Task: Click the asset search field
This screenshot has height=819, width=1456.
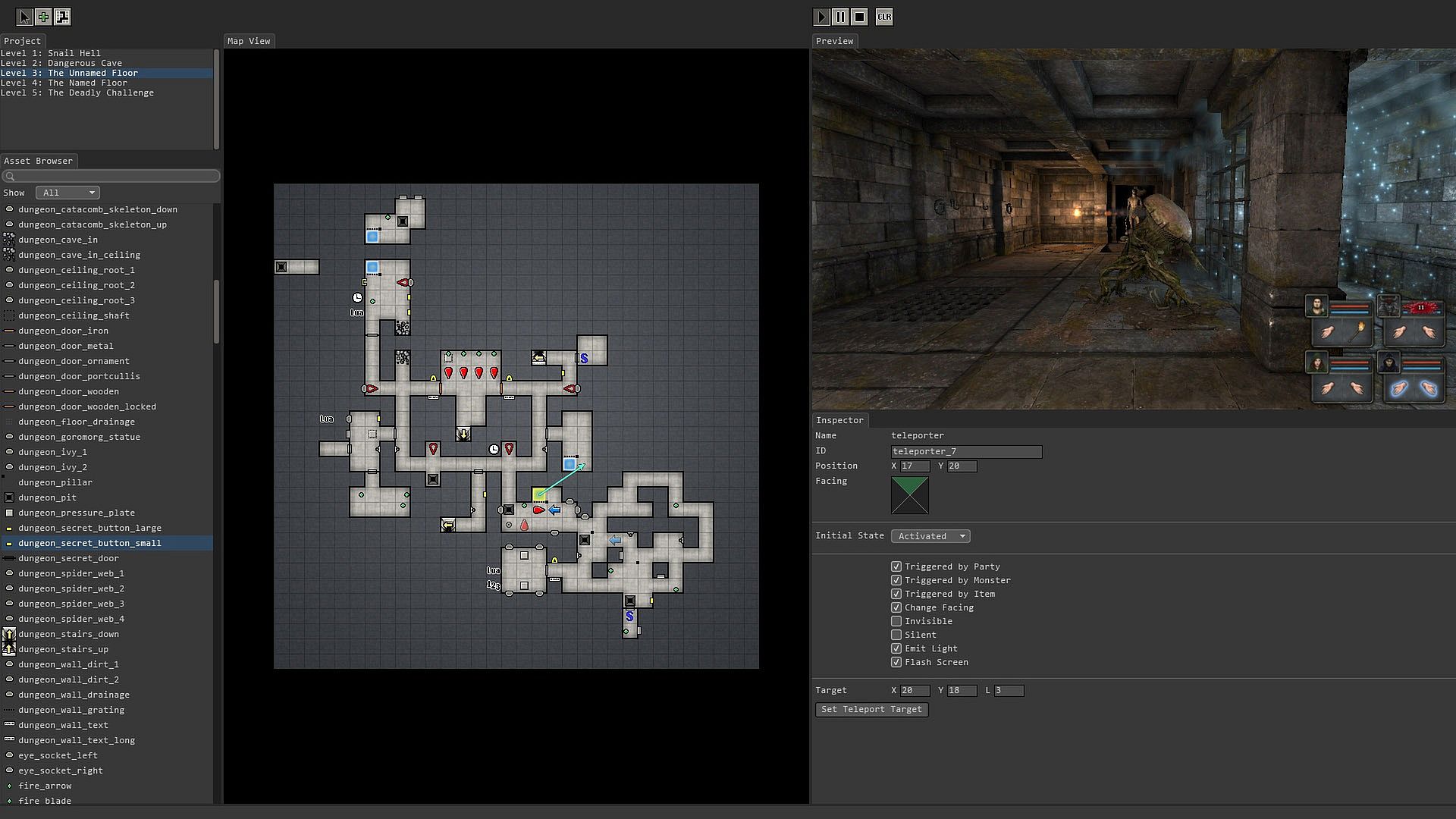Action: [x=111, y=176]
